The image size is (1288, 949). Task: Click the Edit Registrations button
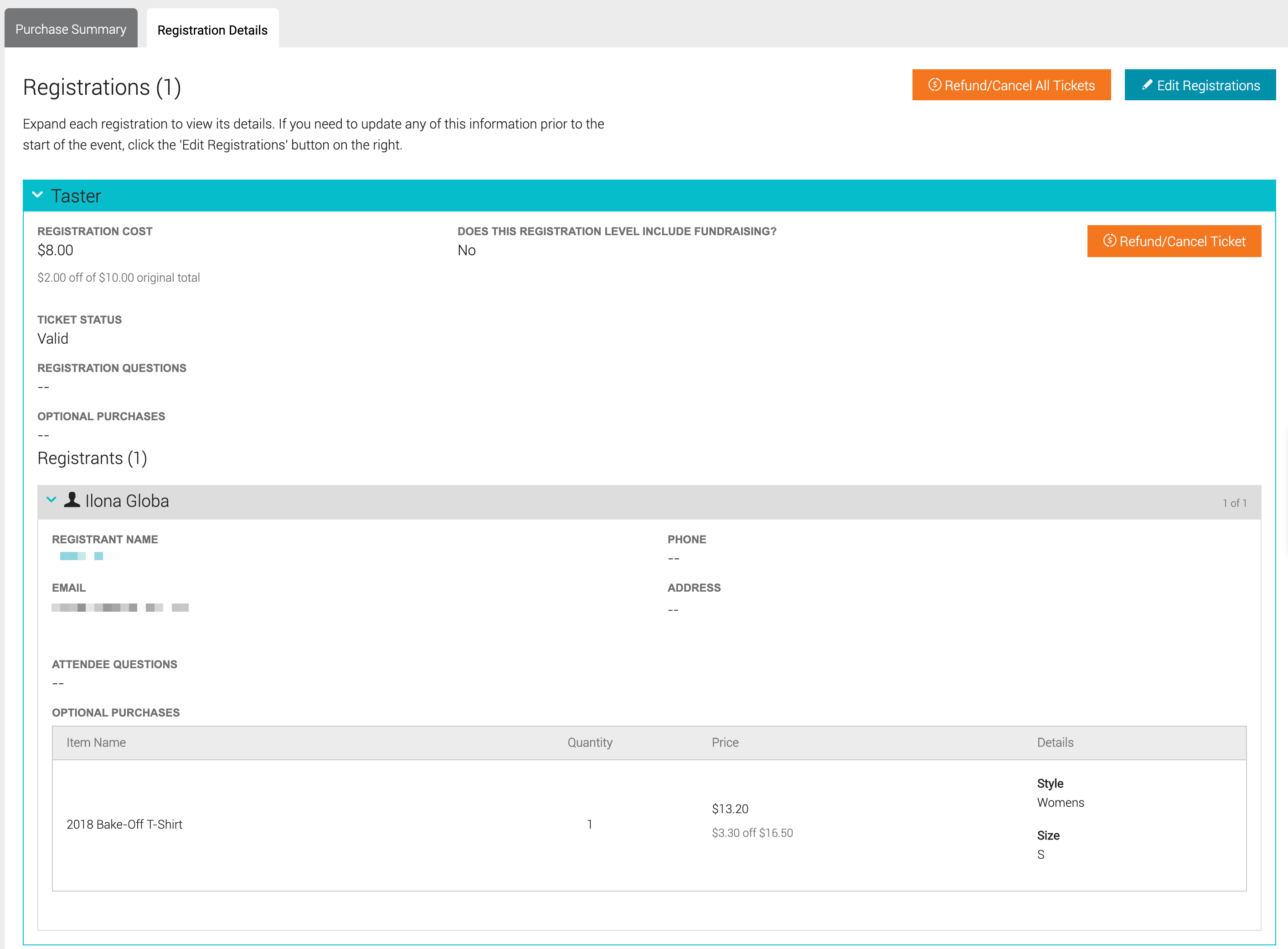pos(1200,84)
